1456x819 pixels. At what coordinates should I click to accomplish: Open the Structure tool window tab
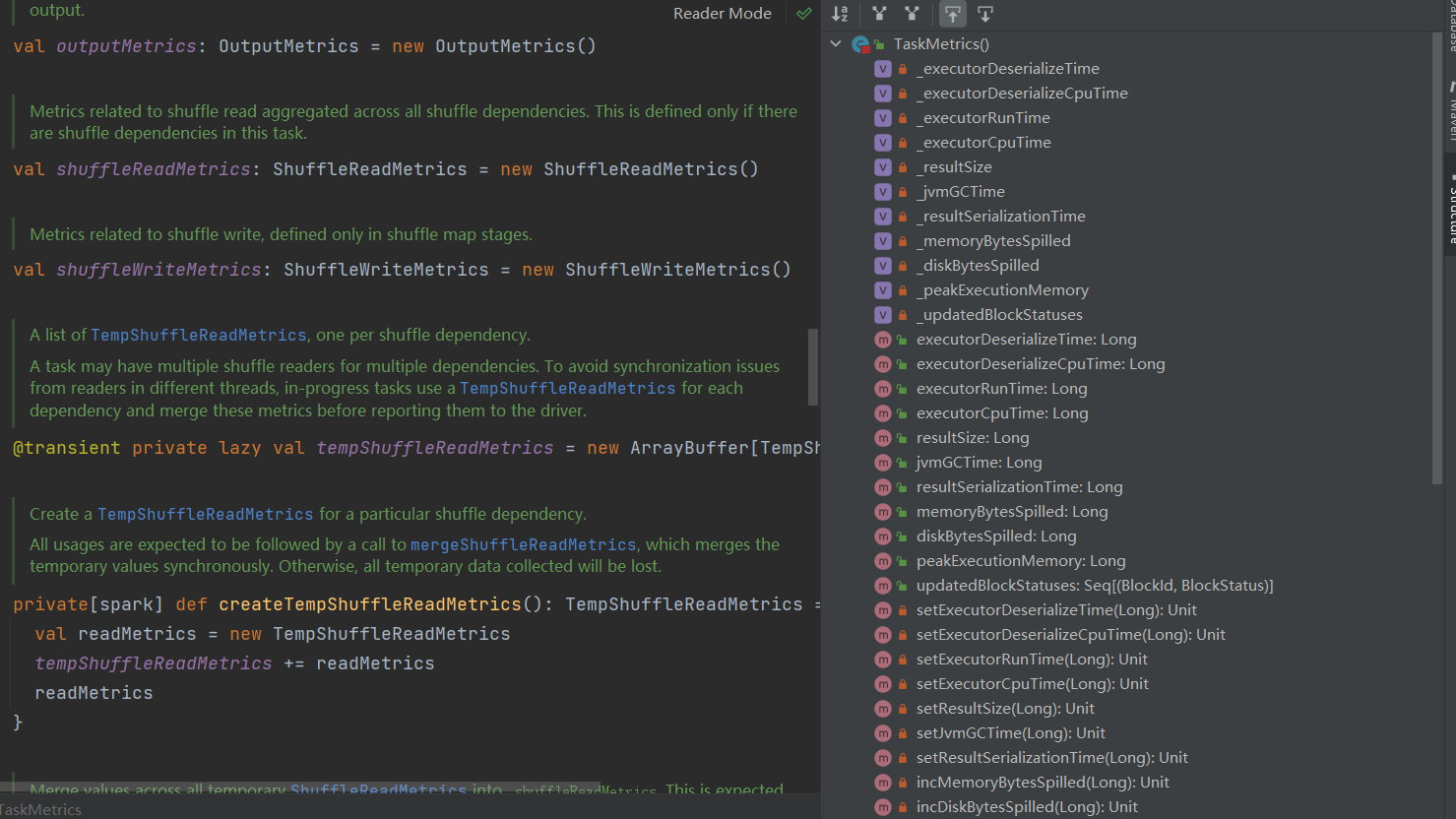(x=1450, y=207)
